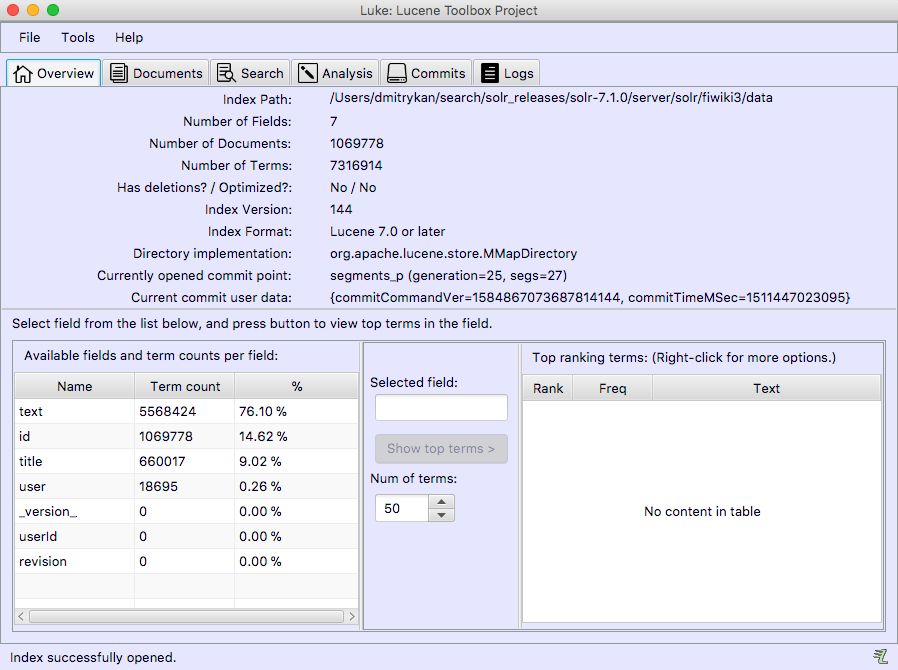Close the Luke window with red button
898x670 pixels.
[x=13, y=10]
